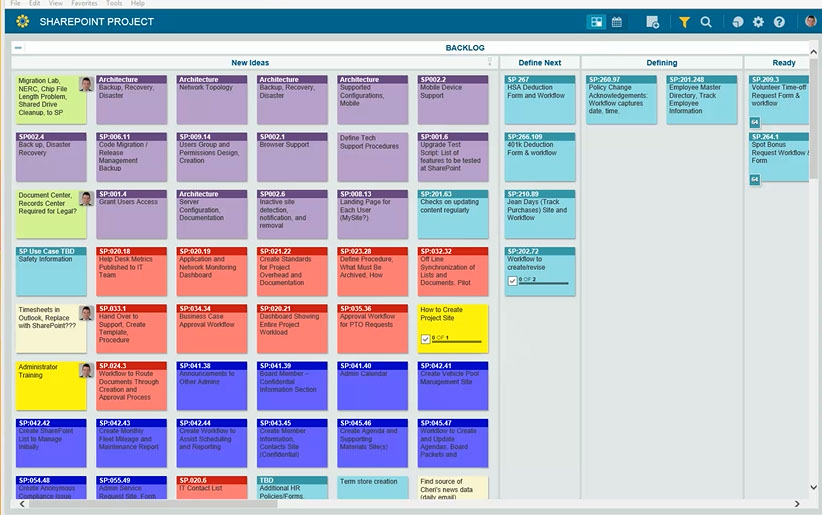Open the user profile avatar menu
Screen dimensions: 822x515
pyautogui.click(x=810, y=21)
